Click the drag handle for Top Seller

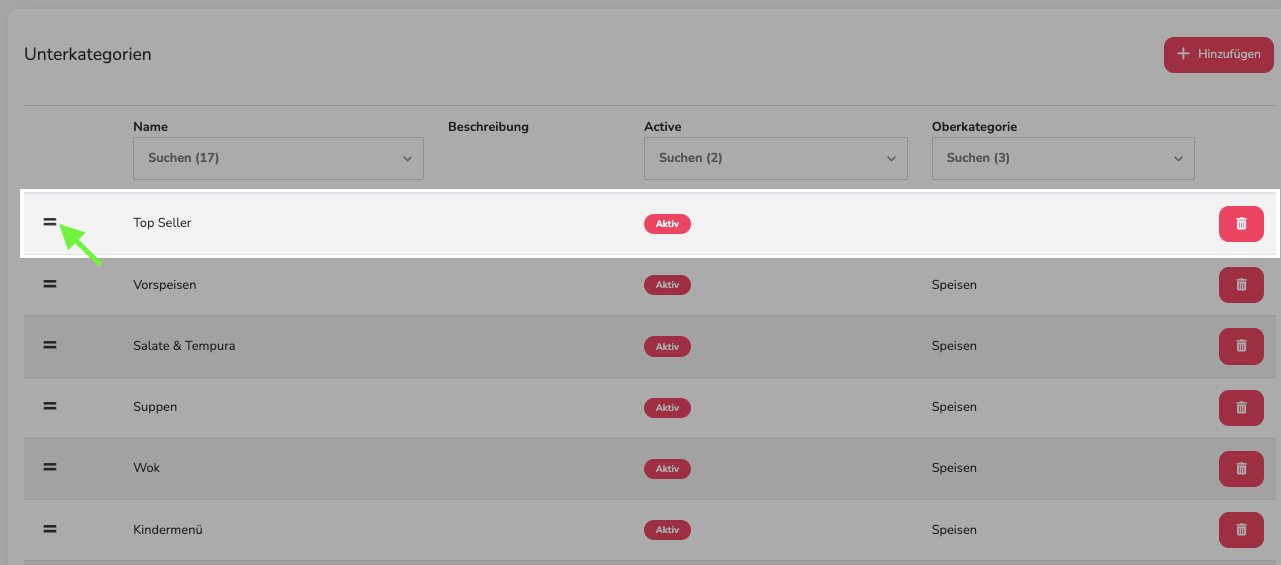pyautogui.click(x=50, y=222)
